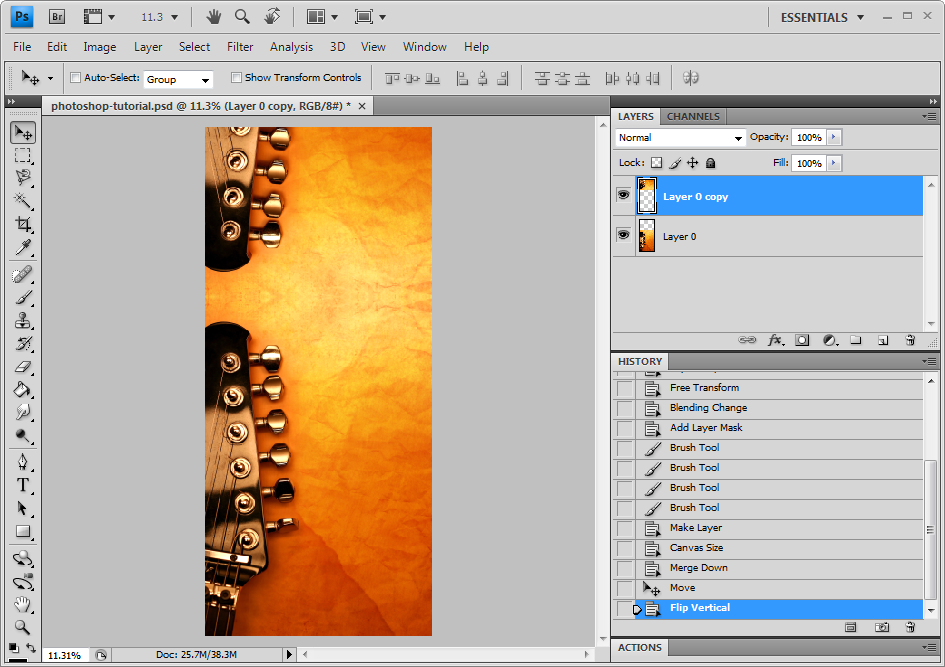Switch to the Channels tab
This screenshot has height=667, width=945.
point(693,116)
